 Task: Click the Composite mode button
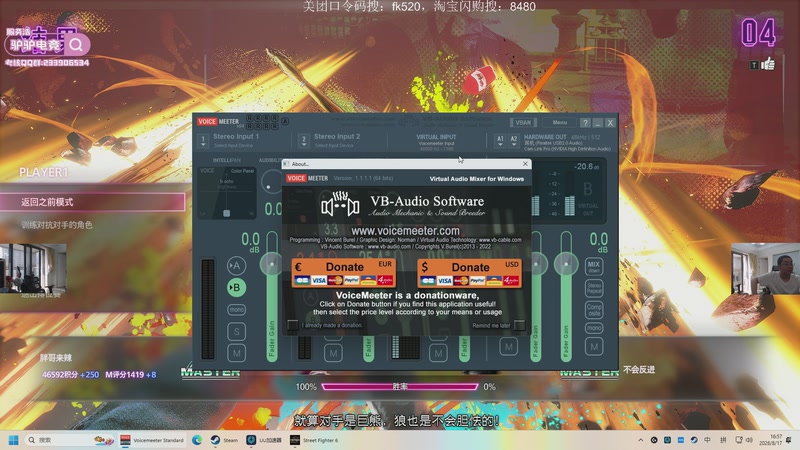point(594,309)
